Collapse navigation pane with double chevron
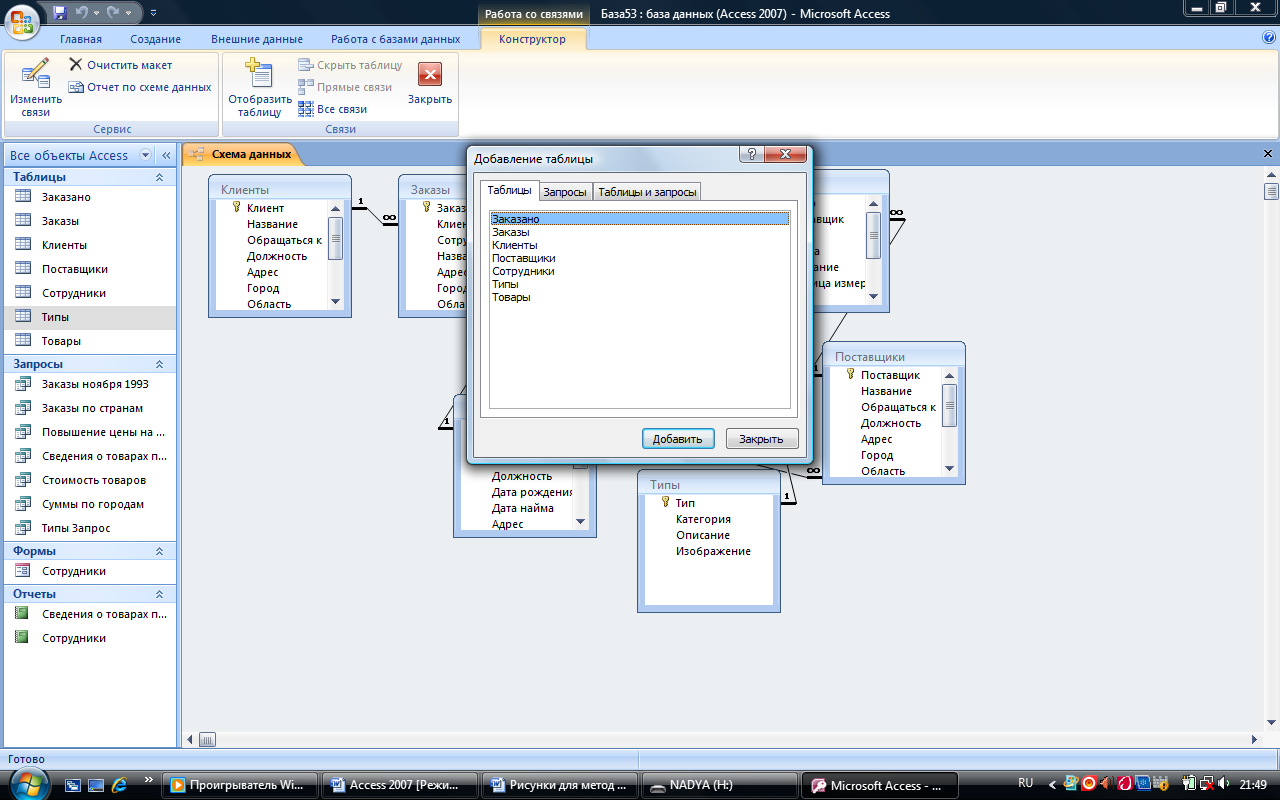 [x=166, y=155]
